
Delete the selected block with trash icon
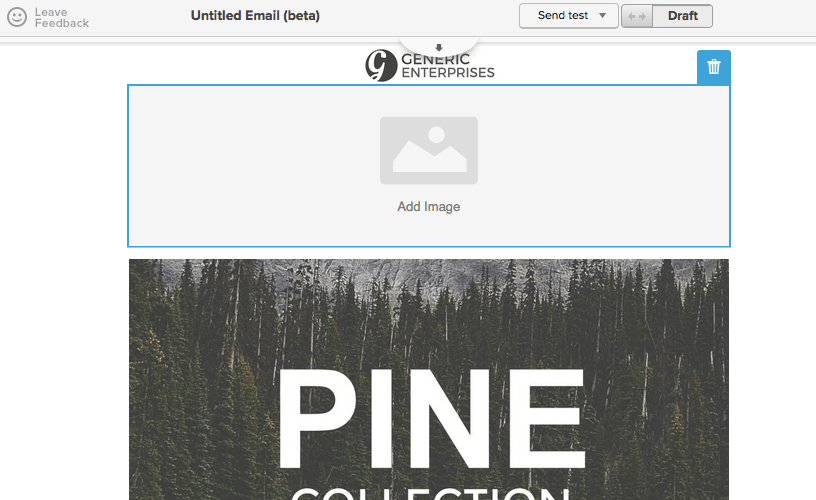click(x=713, y=67)
